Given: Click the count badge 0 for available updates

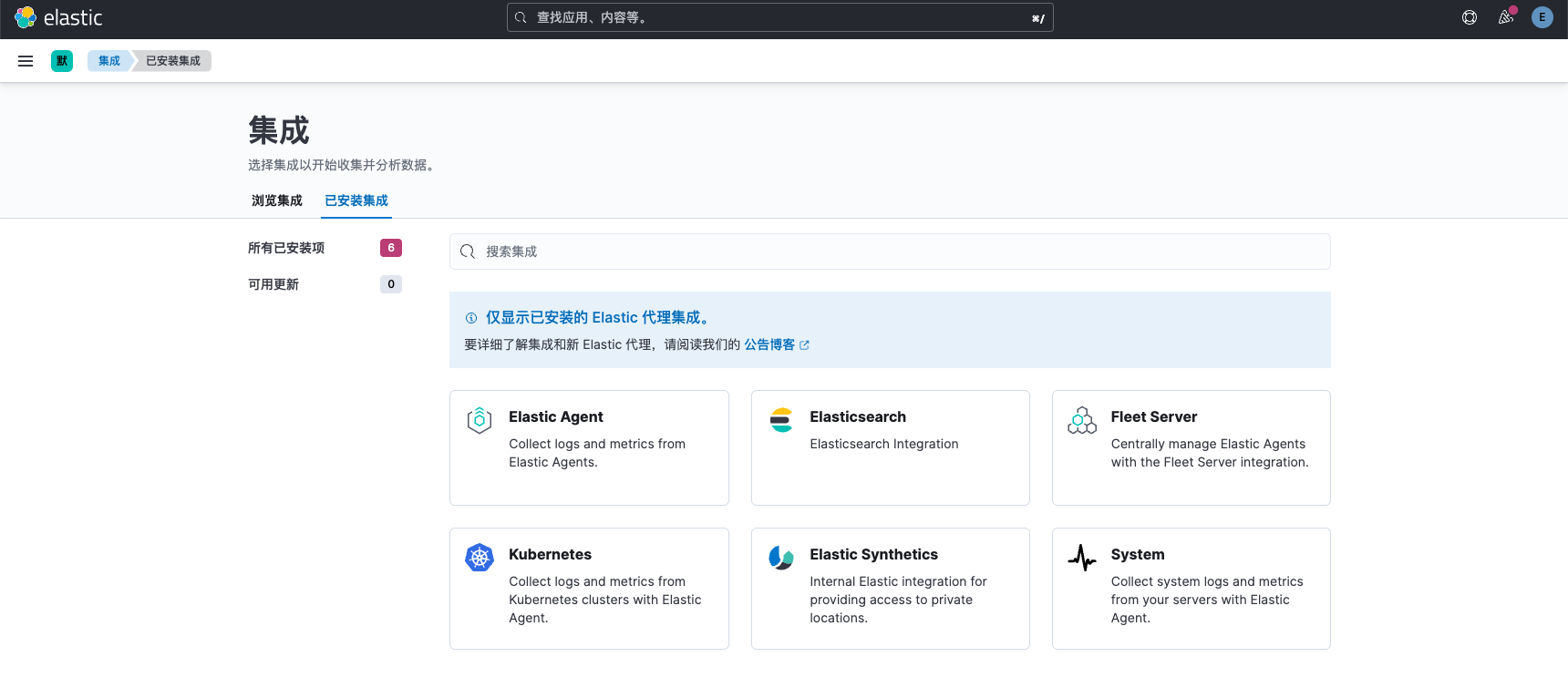Looking at the screenshot, I should tap(391, 284).
